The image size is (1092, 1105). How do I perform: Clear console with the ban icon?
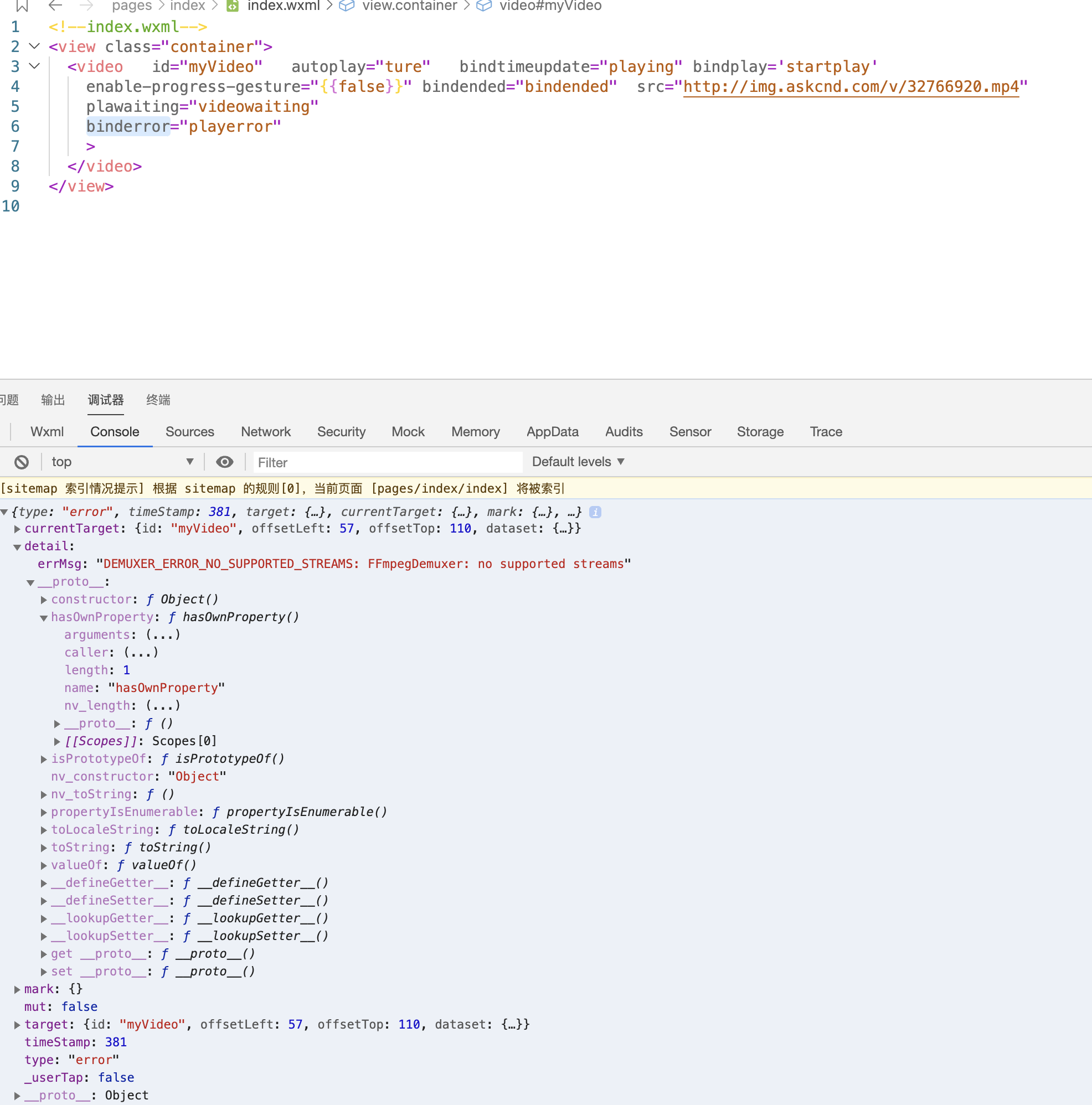(22, 462)
